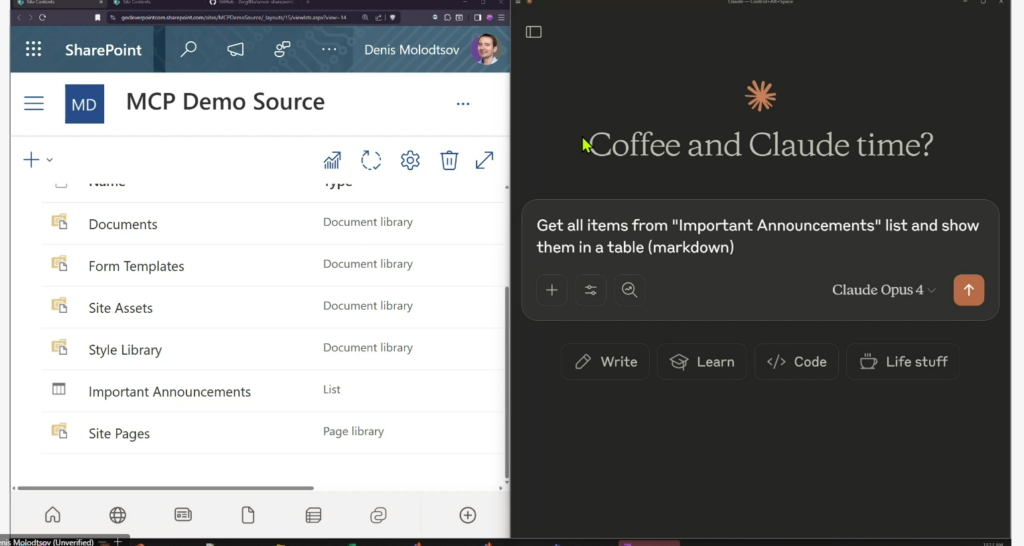Open the Documents library

(123, 224)
